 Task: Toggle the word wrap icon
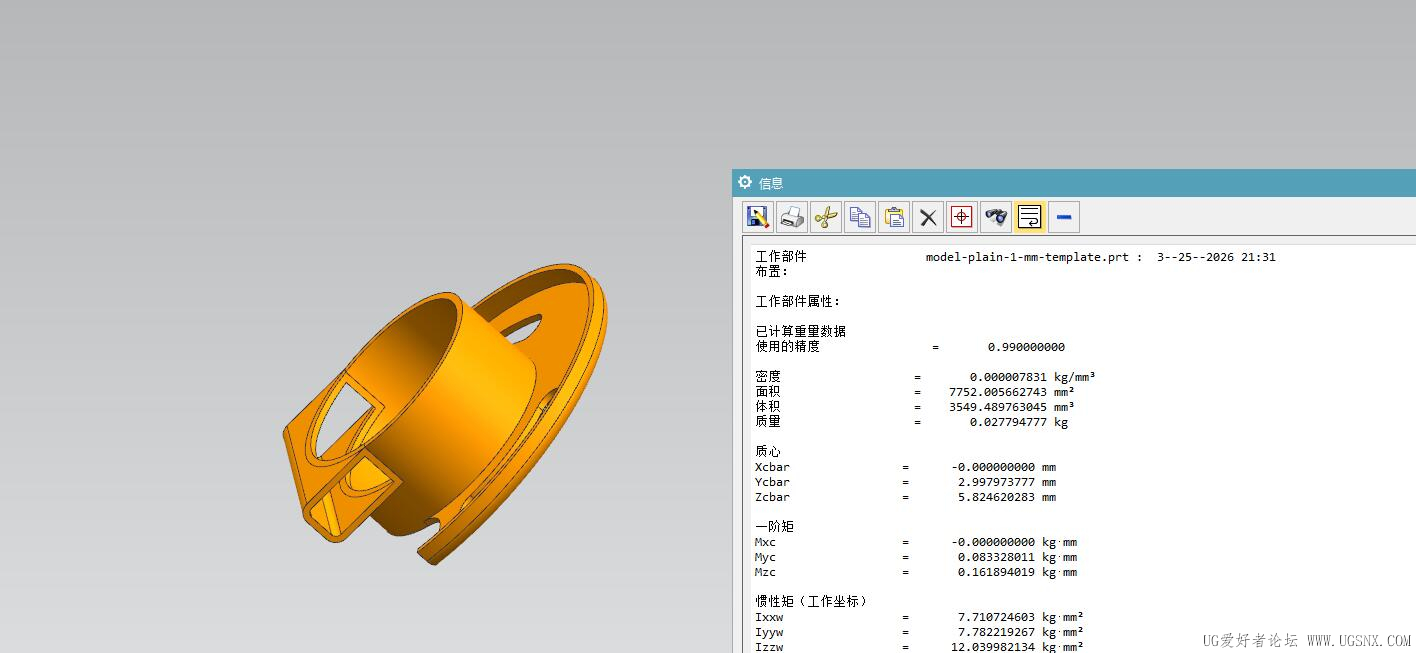1030,216
